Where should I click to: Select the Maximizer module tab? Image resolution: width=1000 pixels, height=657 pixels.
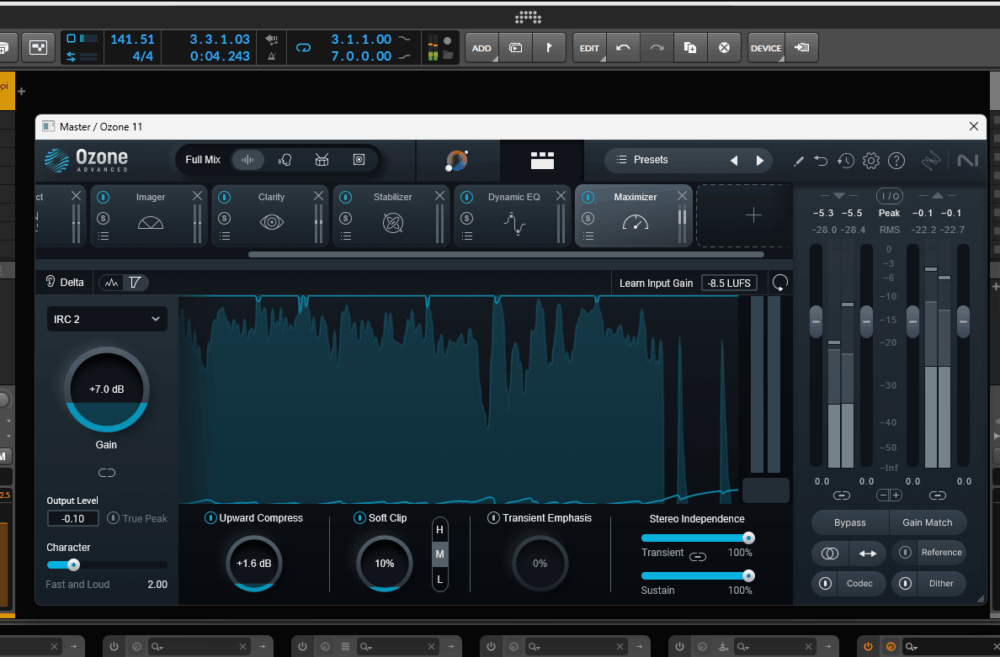tap(634, 216)
